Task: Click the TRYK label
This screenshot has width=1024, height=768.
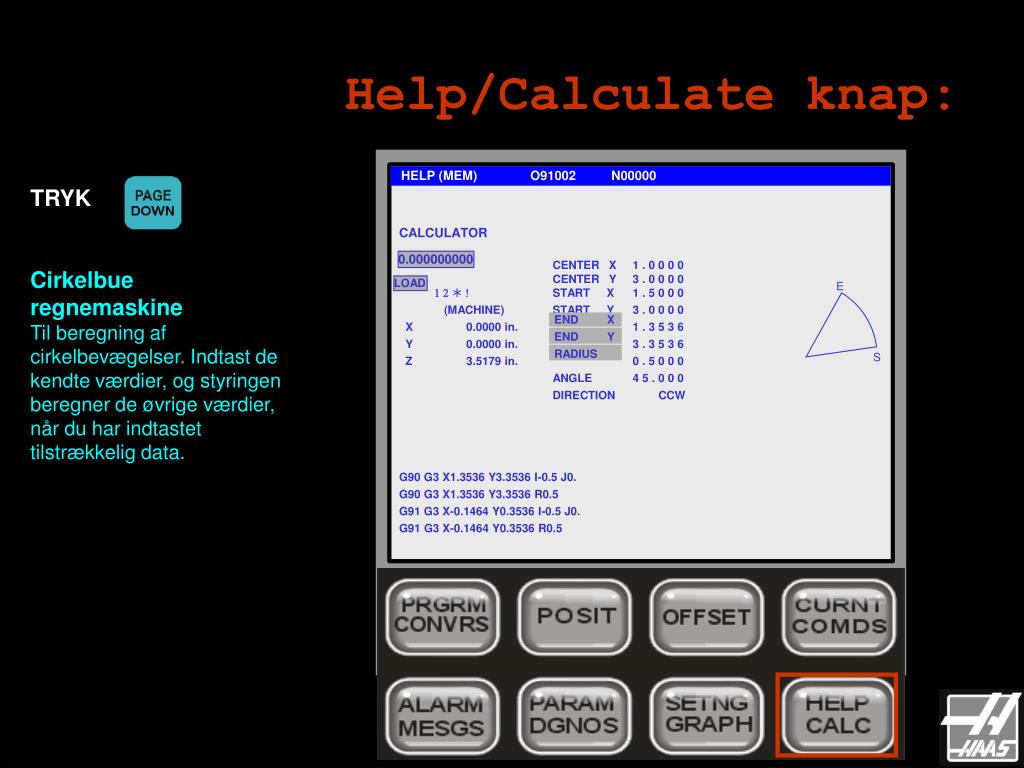Action: click(x=60, y=198)
